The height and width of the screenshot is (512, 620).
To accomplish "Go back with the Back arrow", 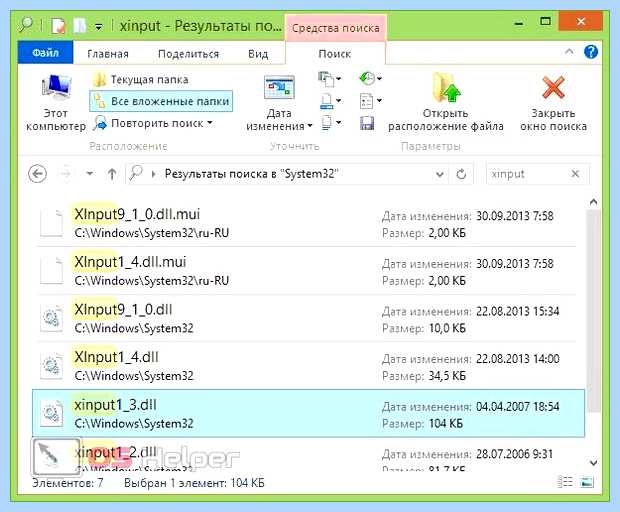I will pyautogui.click(x=38, y=174).
